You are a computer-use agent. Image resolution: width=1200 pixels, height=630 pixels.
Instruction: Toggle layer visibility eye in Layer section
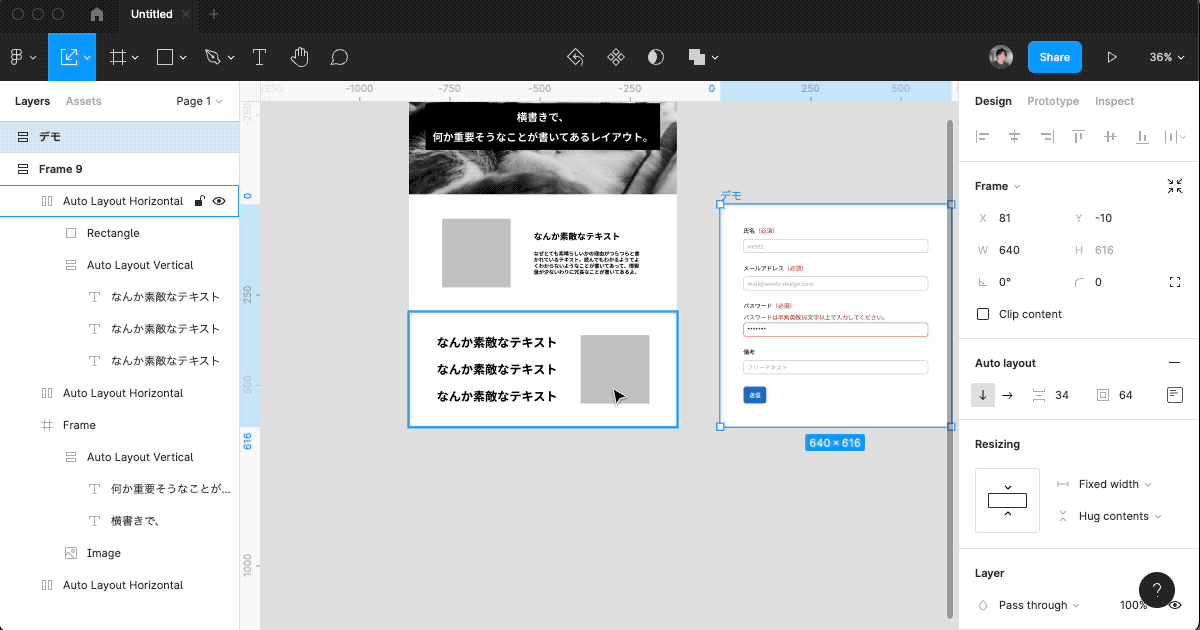[x=1176, y=605]
